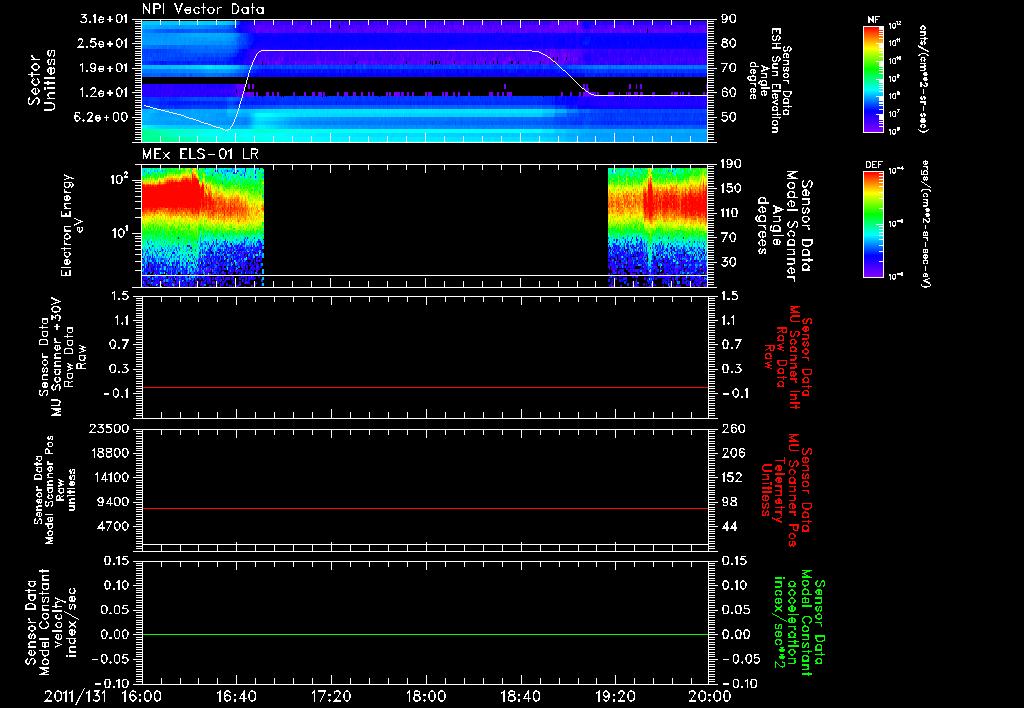Click the "Model Scanner Pos Raw" axis label

point(55,490)
